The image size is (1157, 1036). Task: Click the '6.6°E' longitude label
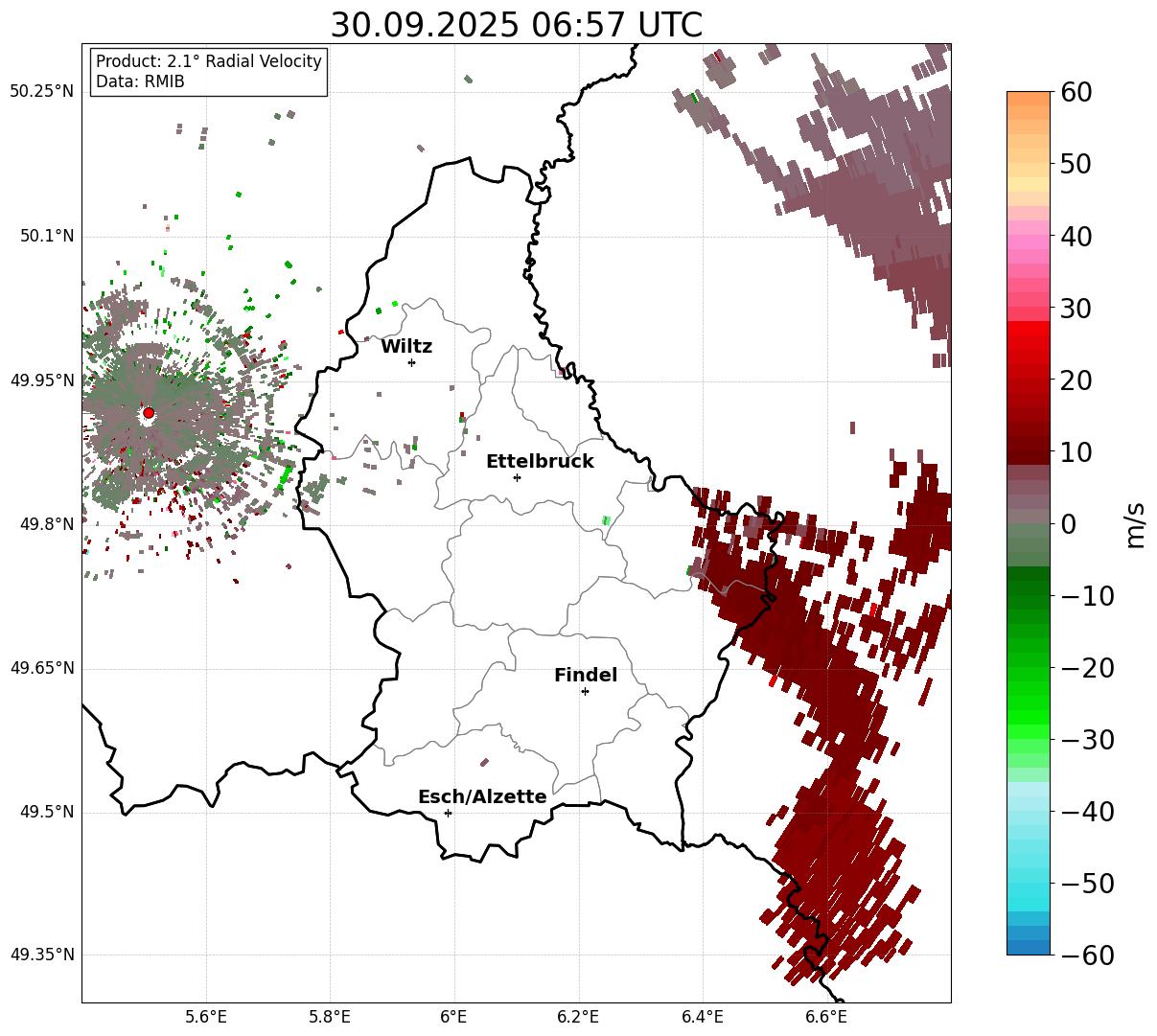coord(826,1017)
